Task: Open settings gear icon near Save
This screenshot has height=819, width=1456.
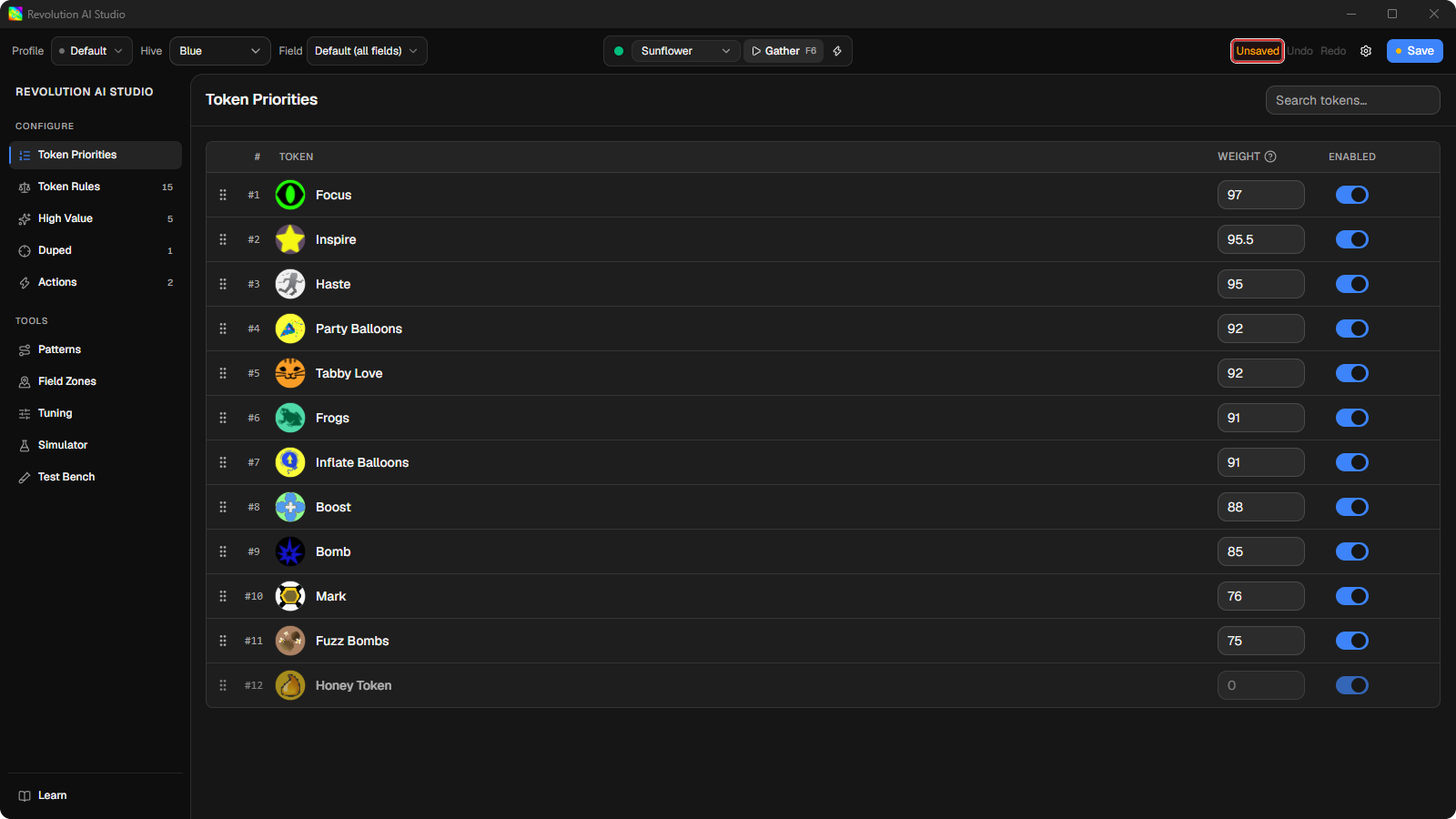Action: 1366,51
